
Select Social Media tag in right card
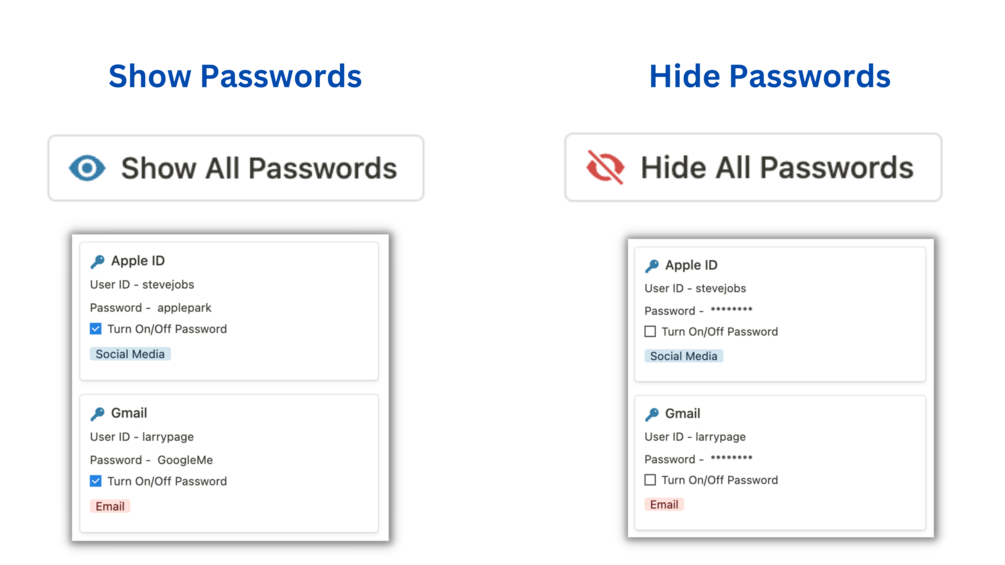(683, 356)
